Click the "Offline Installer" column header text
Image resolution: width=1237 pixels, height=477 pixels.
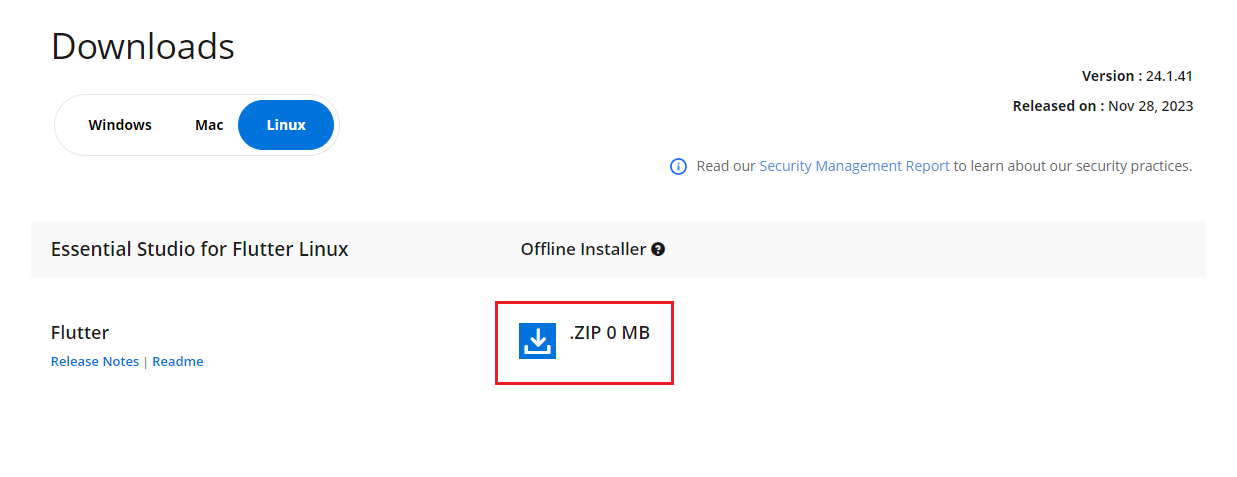tap(583, 249)
